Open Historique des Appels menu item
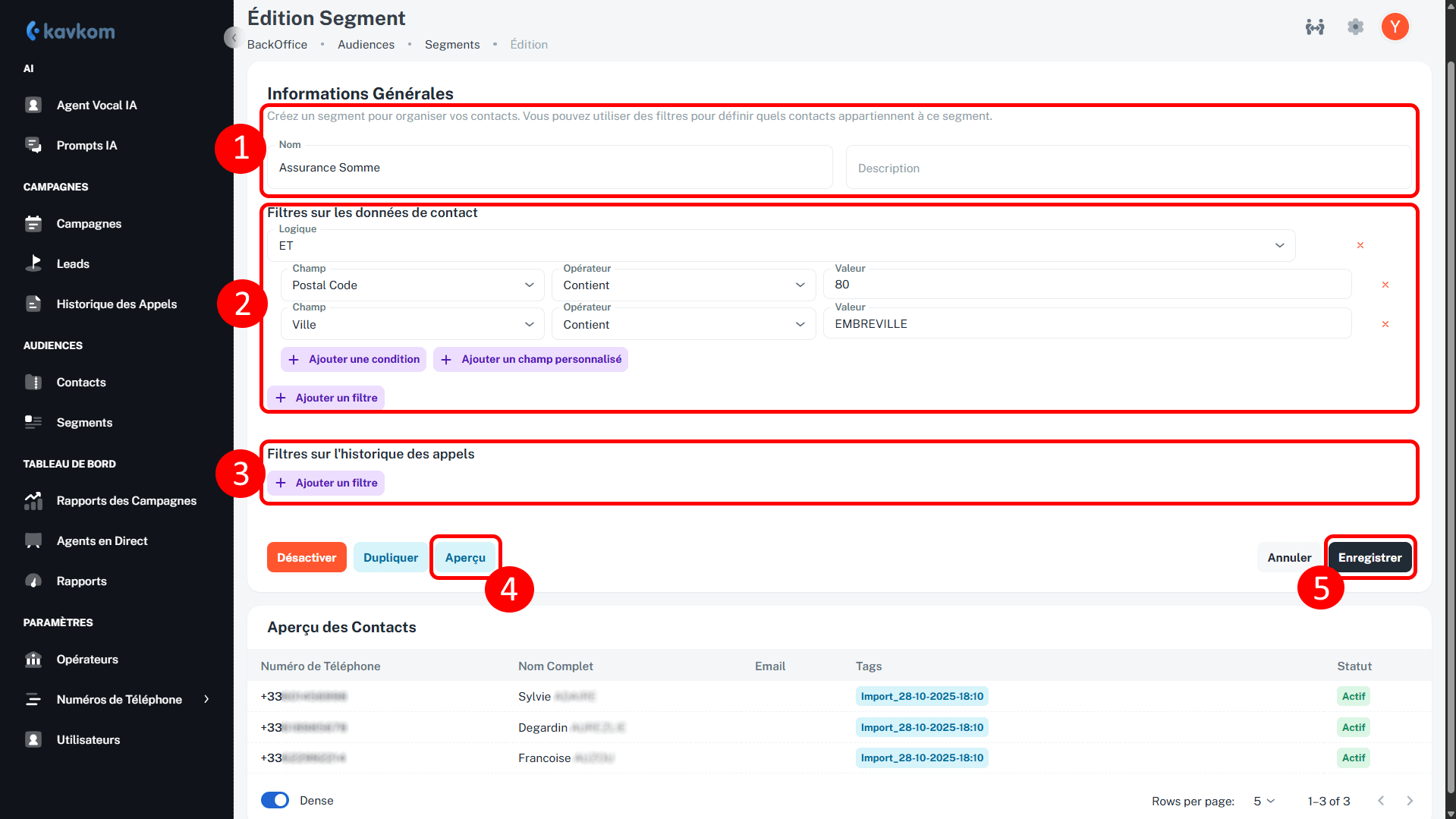This screenshot has height=819, width=1456. tap(116, 304)
